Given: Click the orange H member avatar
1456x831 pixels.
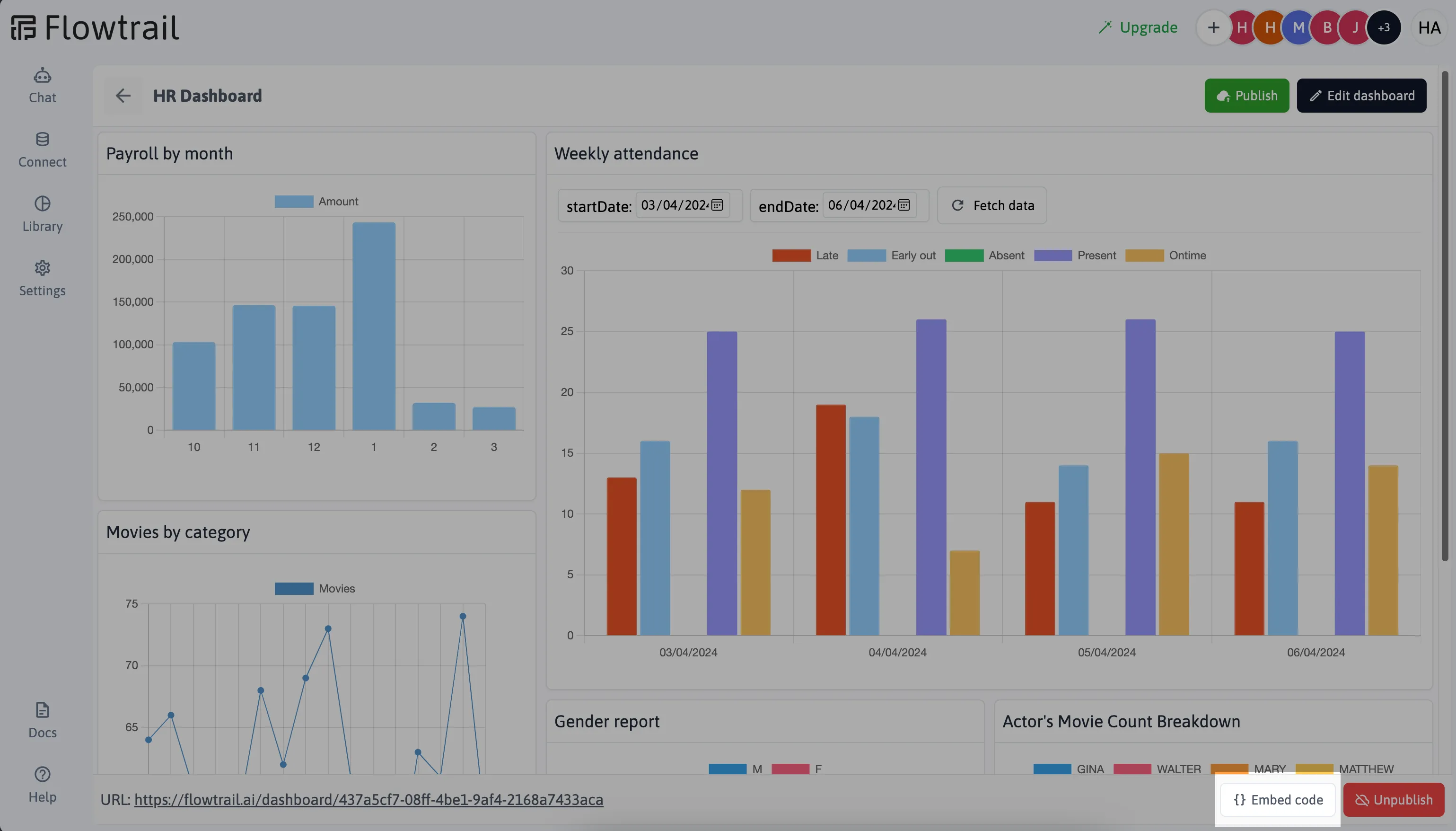Looking at the screenshot, I should [x=1270, y=27].
